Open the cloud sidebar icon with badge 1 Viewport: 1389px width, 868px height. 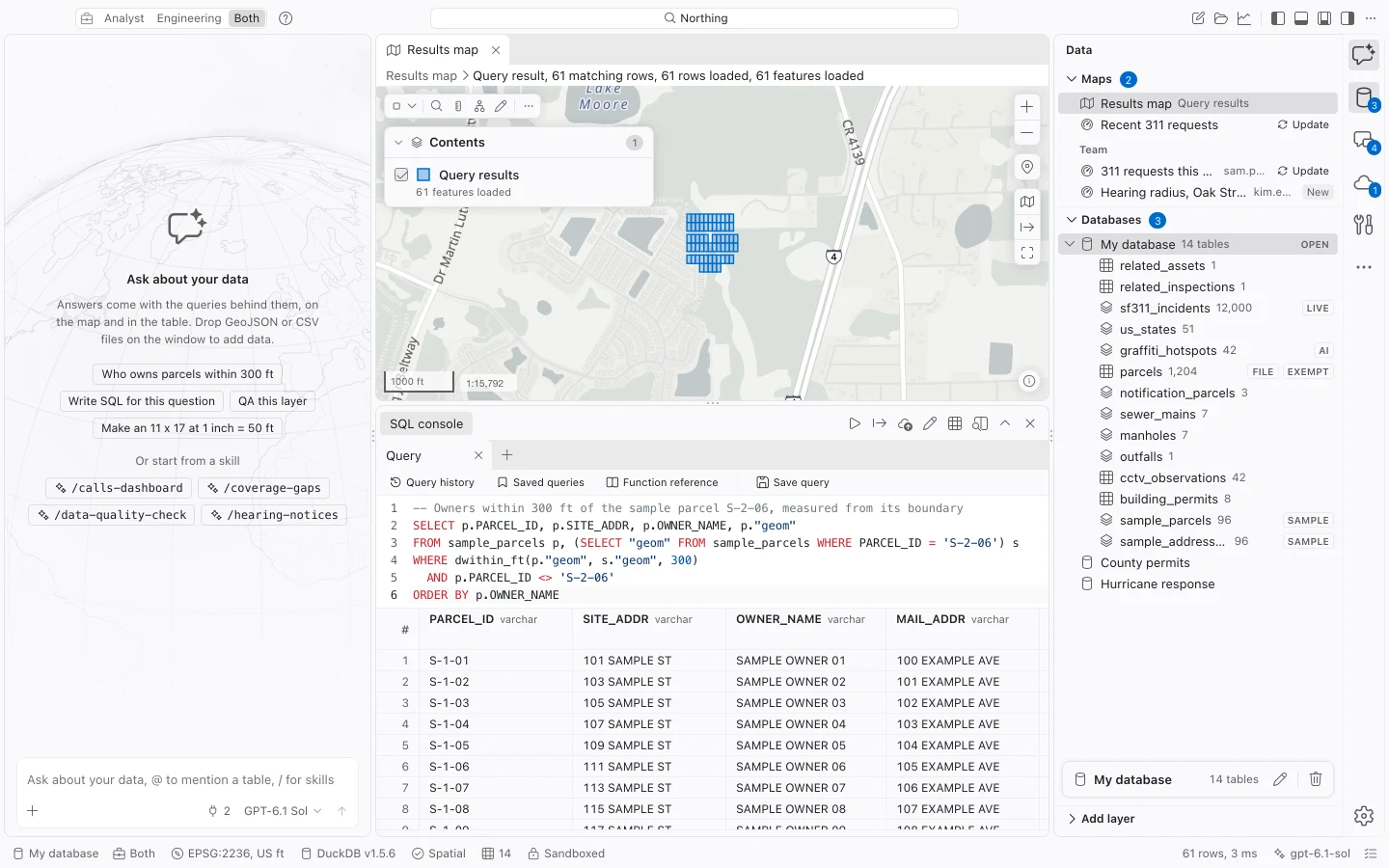(1364, 183)
